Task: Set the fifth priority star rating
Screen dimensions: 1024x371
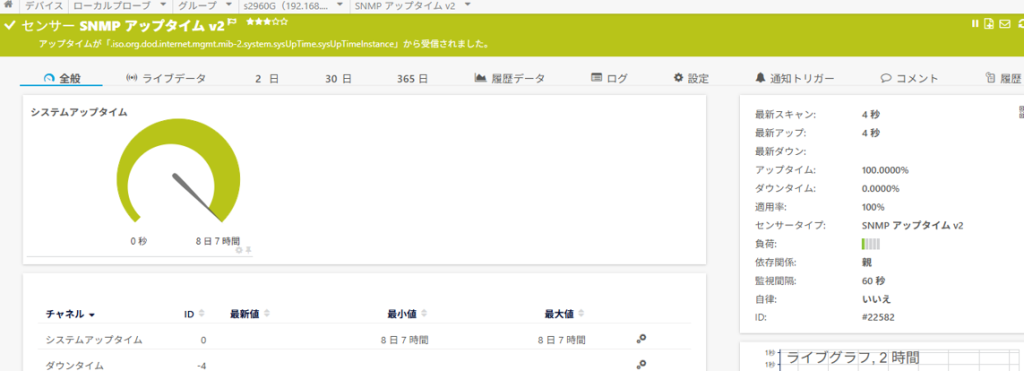Action: click(x=283, y=22)
